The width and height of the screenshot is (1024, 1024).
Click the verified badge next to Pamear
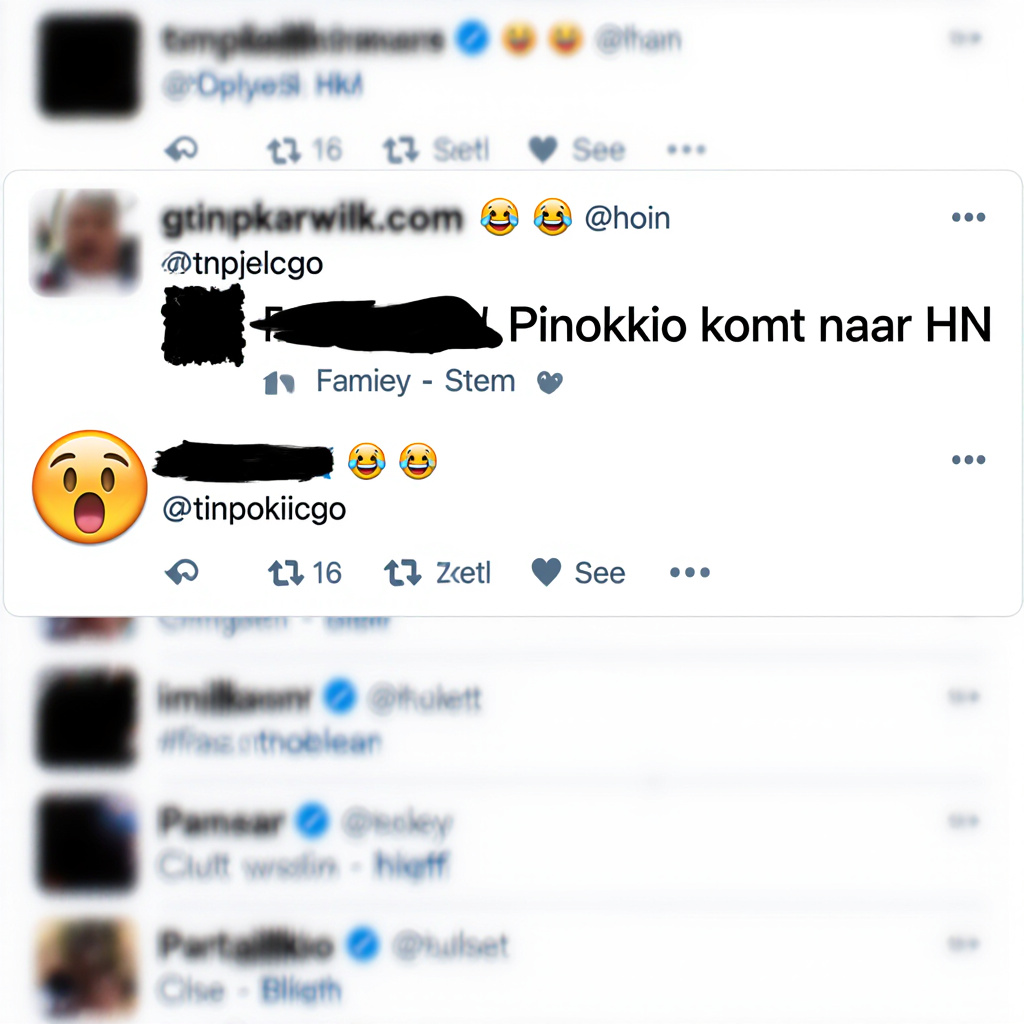[x=313, y=821]
